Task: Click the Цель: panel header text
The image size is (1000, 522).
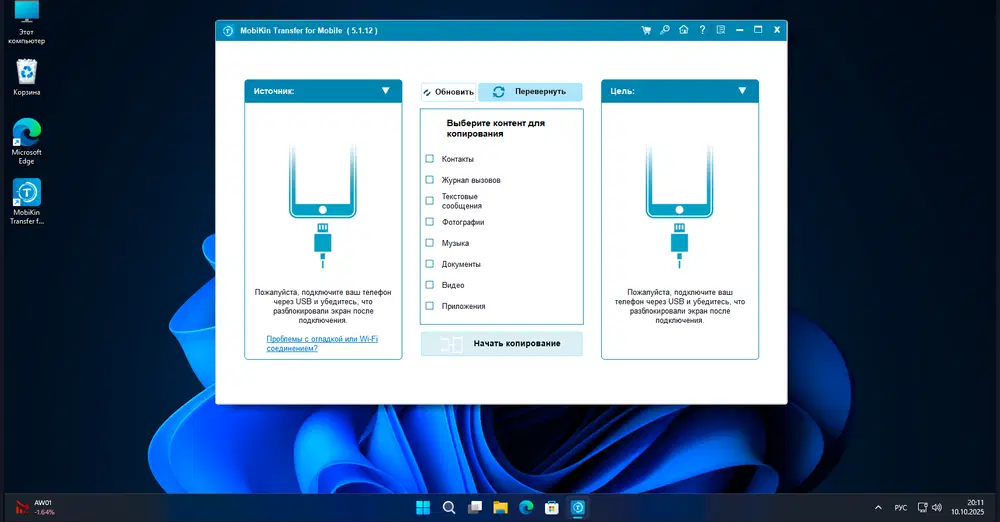Action: [x=622, y=91]
